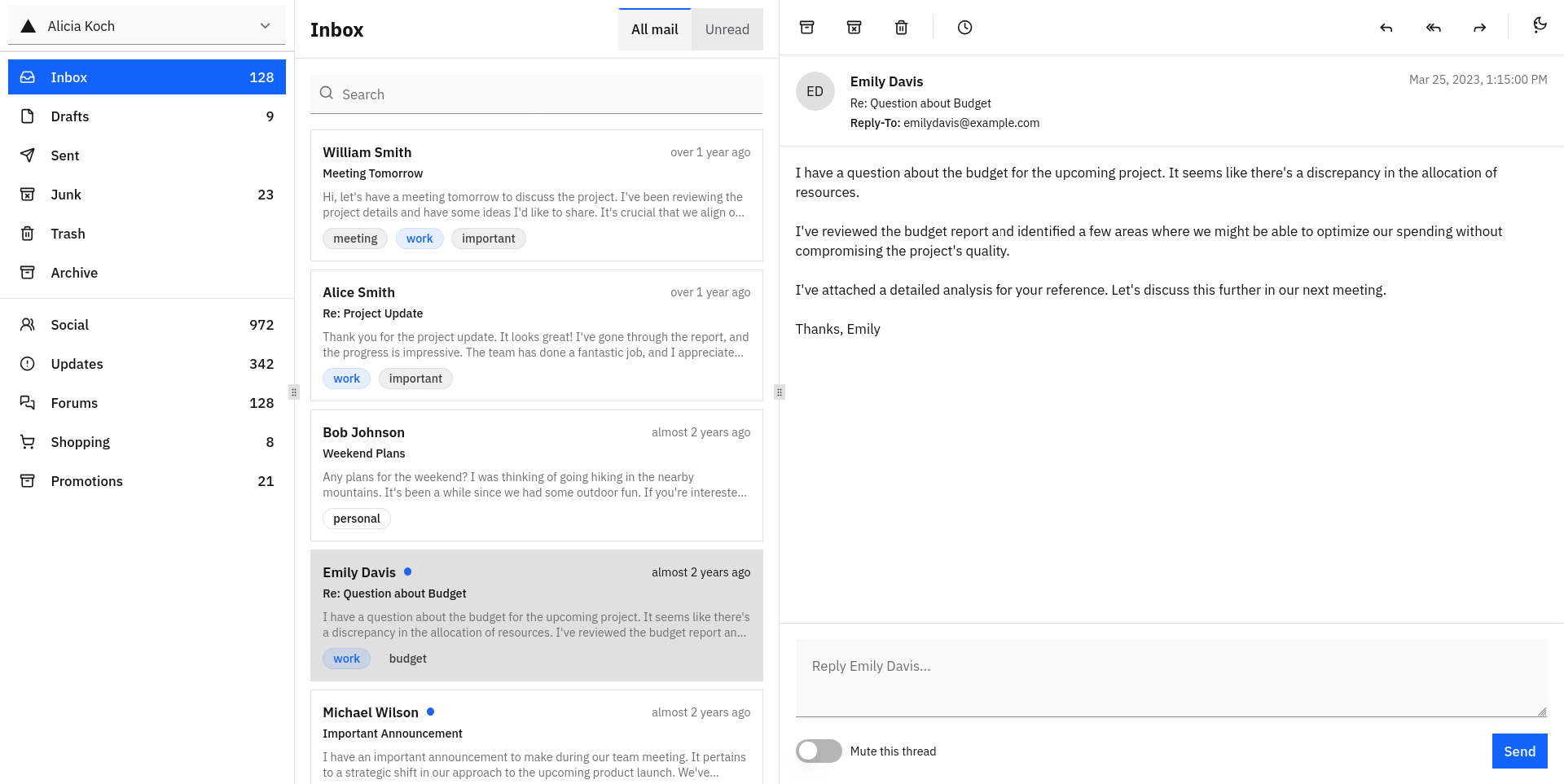Click the trash icon in the mail toolbar
Image resolution: width=1564 pixels, height=784 pixels.
(901, 28)
